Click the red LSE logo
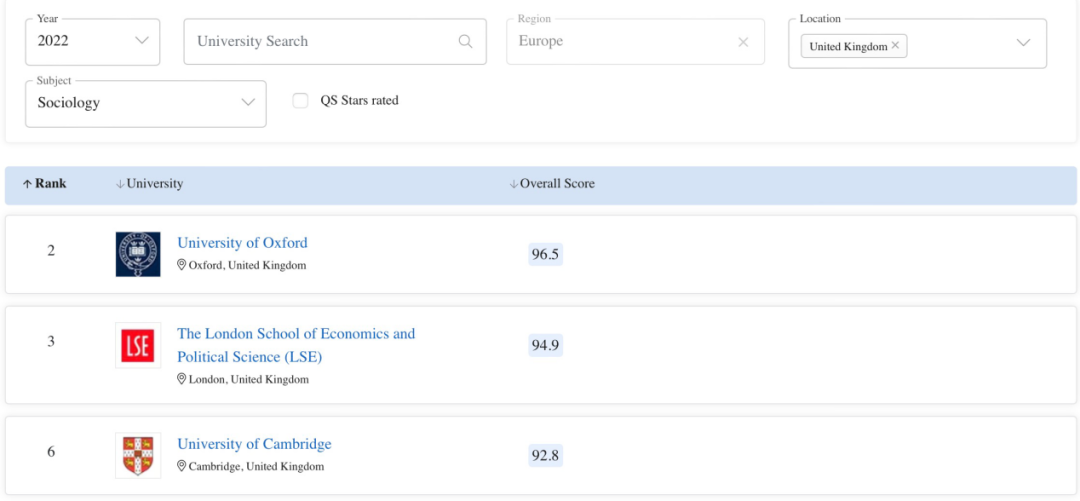The height and width of the screenshot is (501, 1080). tap(138, 345)
